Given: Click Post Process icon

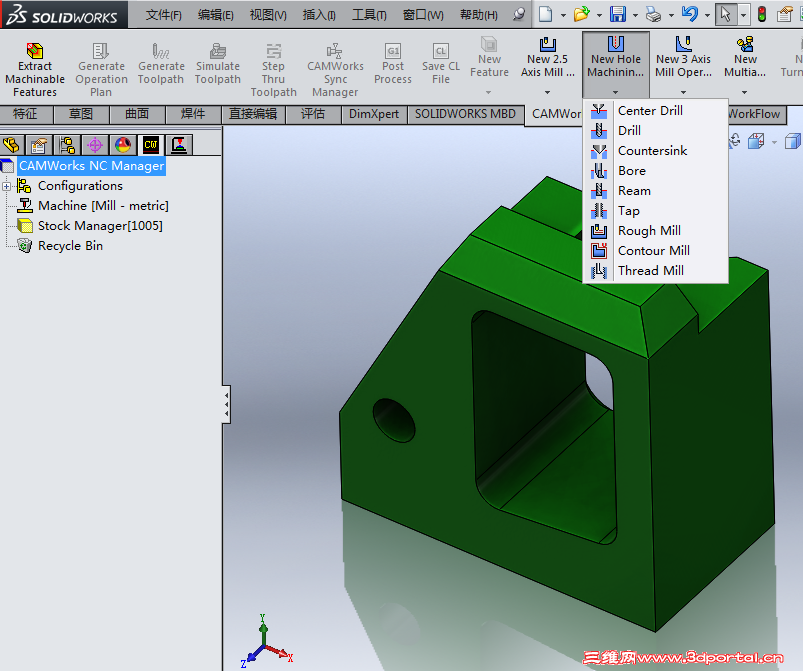Looking at the screenshot, I should pos(393,51).
